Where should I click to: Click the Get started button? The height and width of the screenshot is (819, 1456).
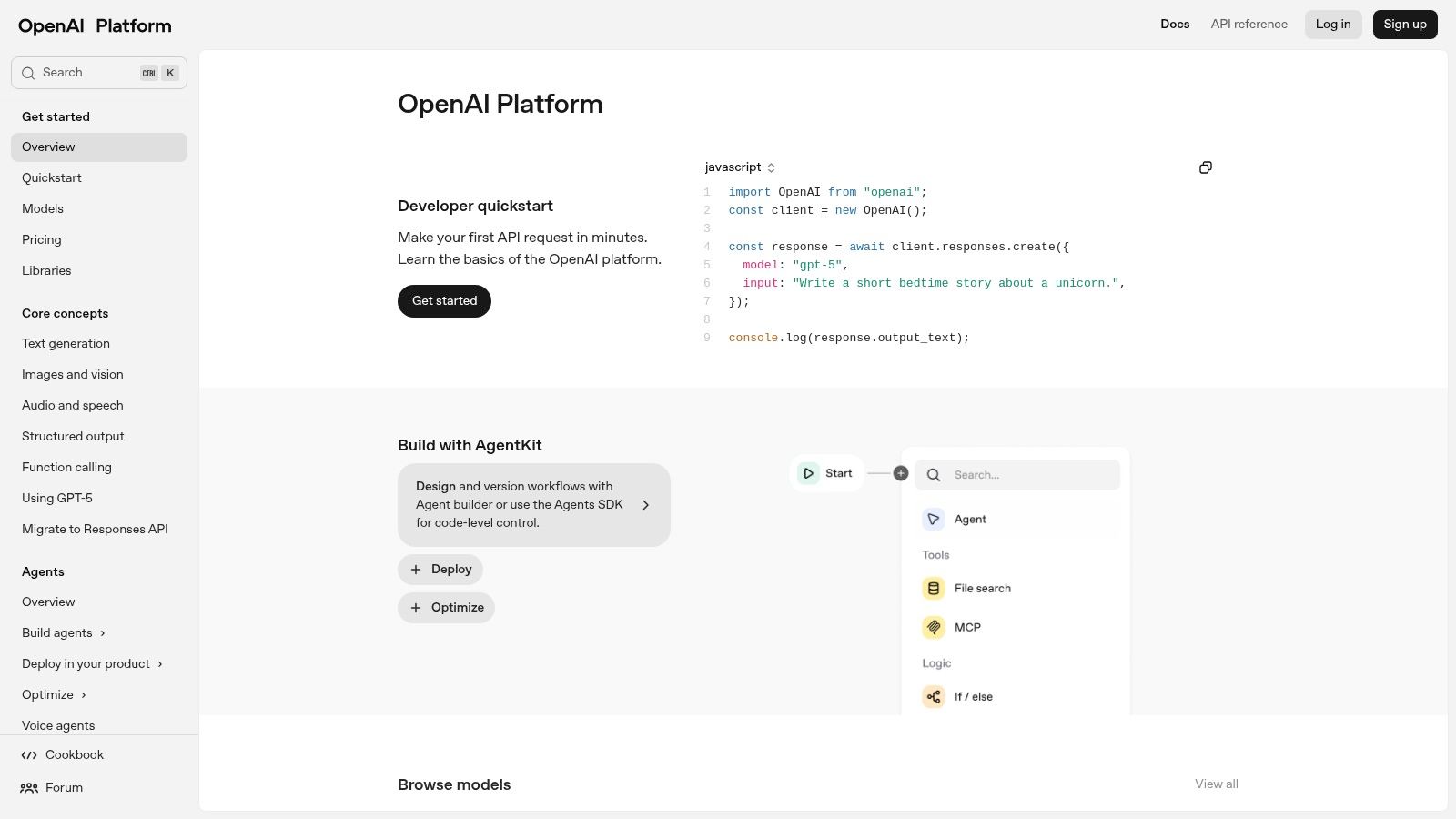pos(444,300)
